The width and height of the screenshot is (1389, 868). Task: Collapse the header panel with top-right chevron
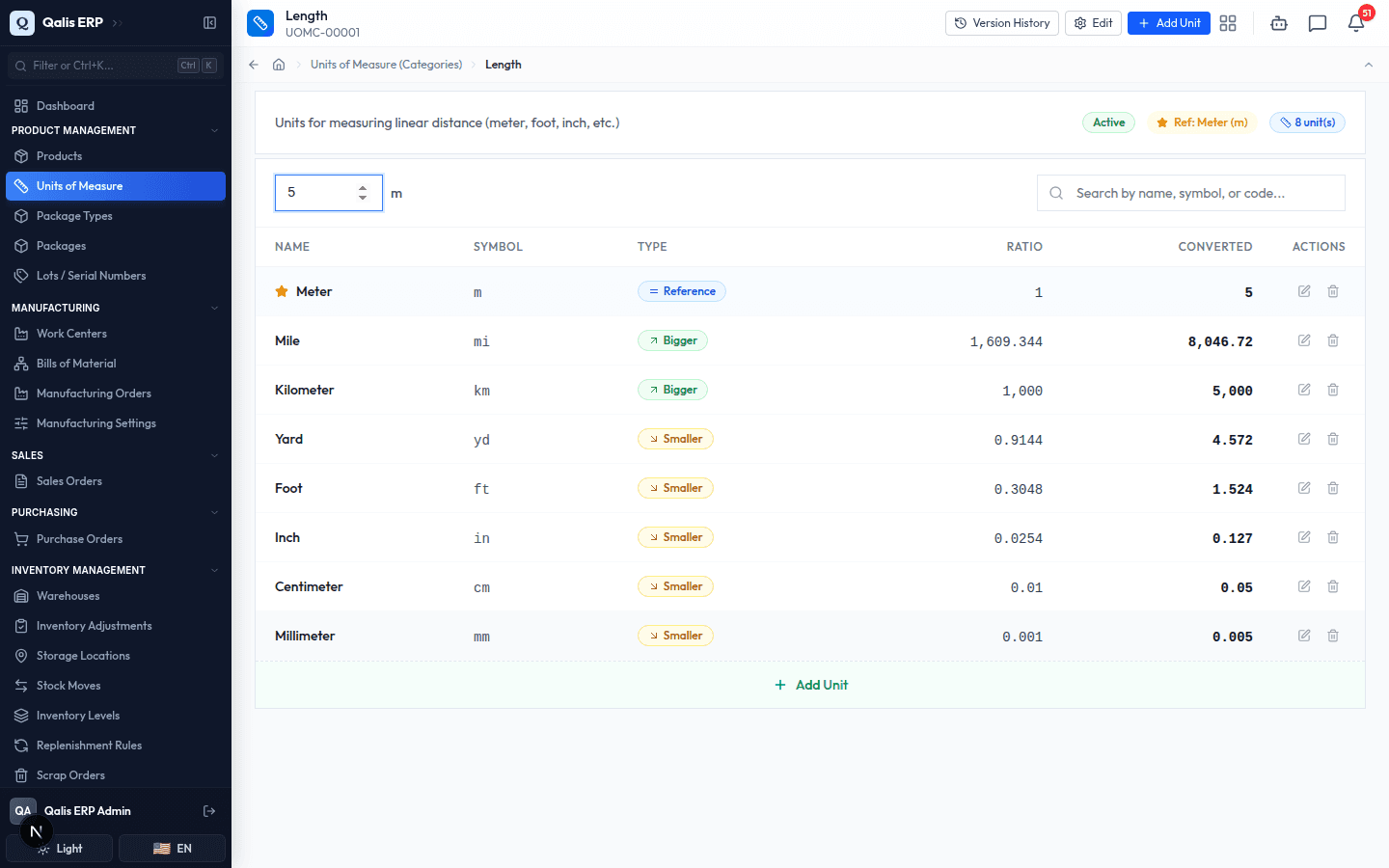(x=1369, y=65)
